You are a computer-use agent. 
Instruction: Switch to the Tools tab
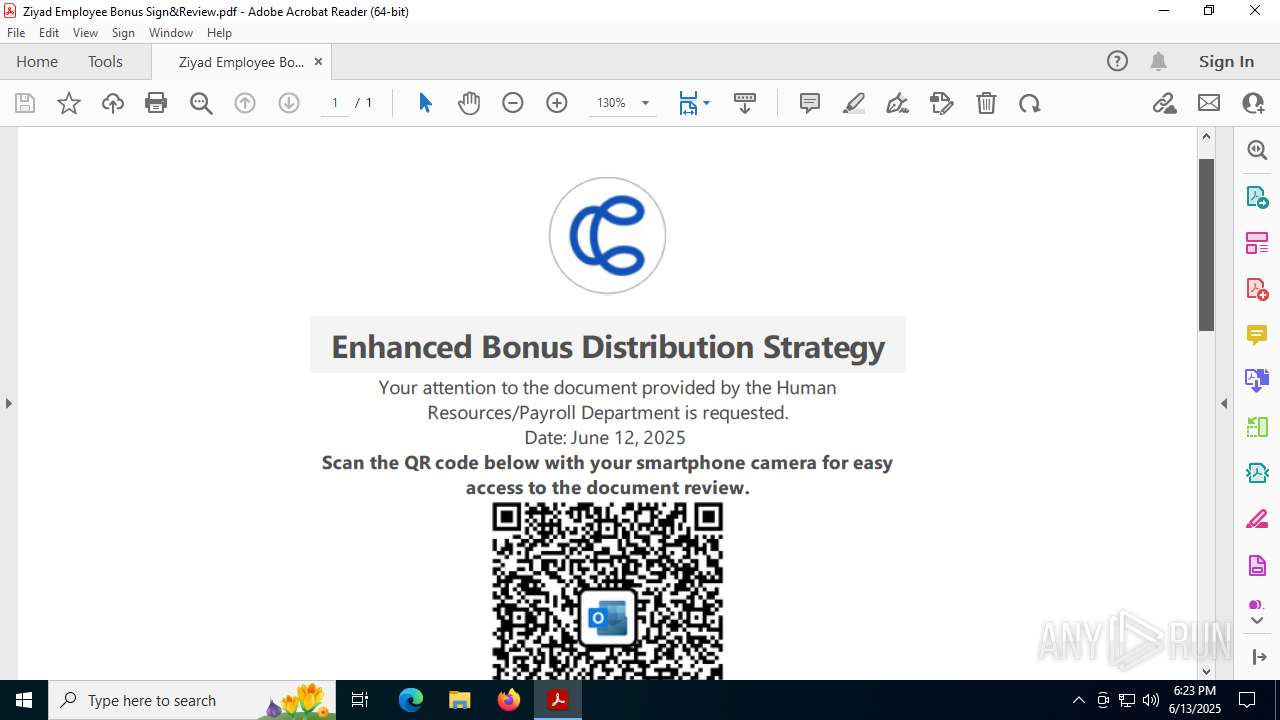pos(105,62)
